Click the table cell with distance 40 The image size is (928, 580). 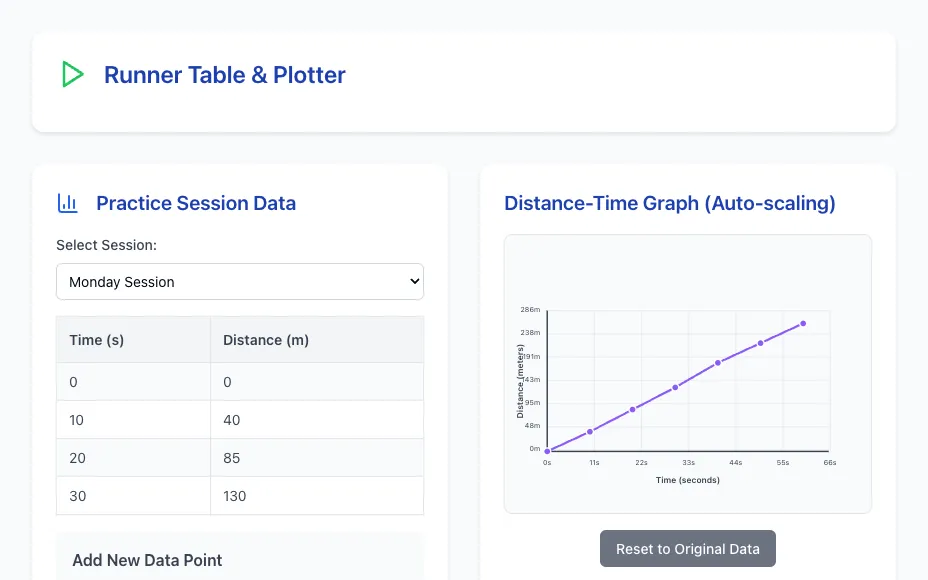coord(317,420)
